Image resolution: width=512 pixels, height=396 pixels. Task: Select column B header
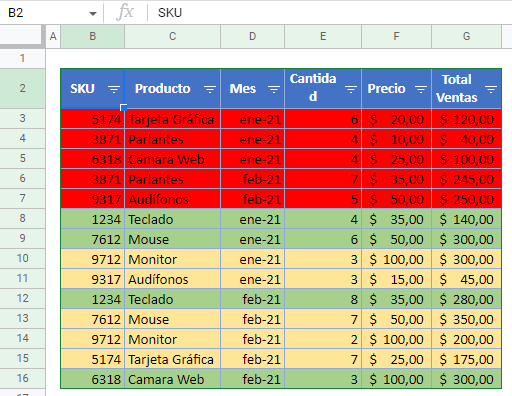[x=93, y=36]
